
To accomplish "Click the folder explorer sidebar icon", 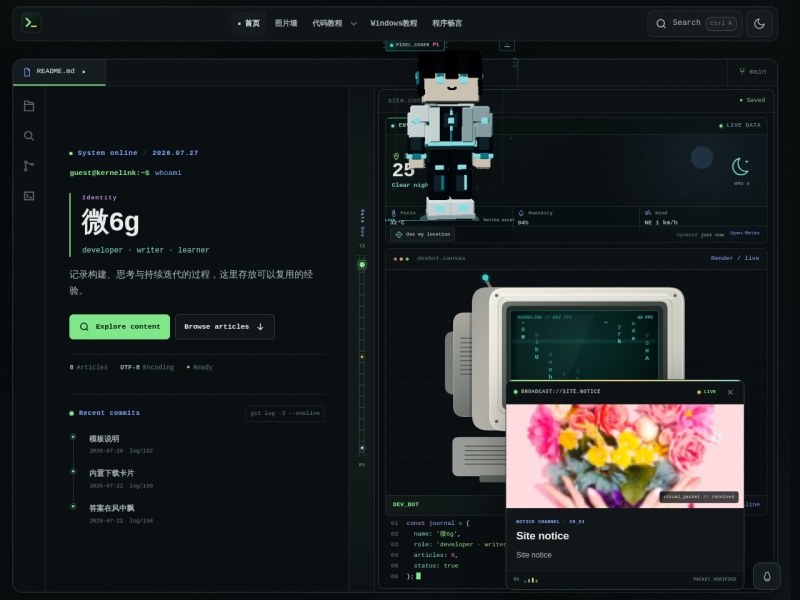I will click(29, 106).
